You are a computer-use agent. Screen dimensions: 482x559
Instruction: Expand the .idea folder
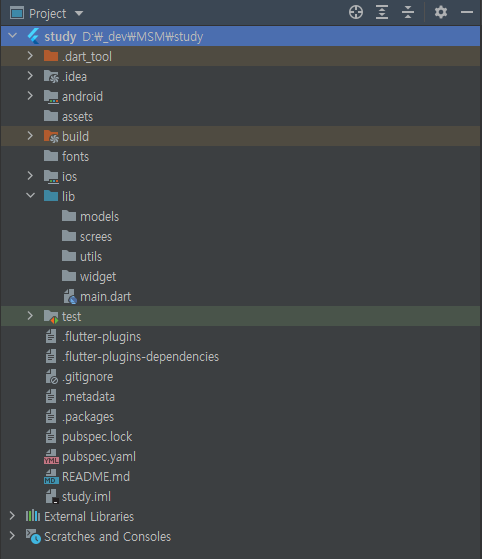click(30, 76)
